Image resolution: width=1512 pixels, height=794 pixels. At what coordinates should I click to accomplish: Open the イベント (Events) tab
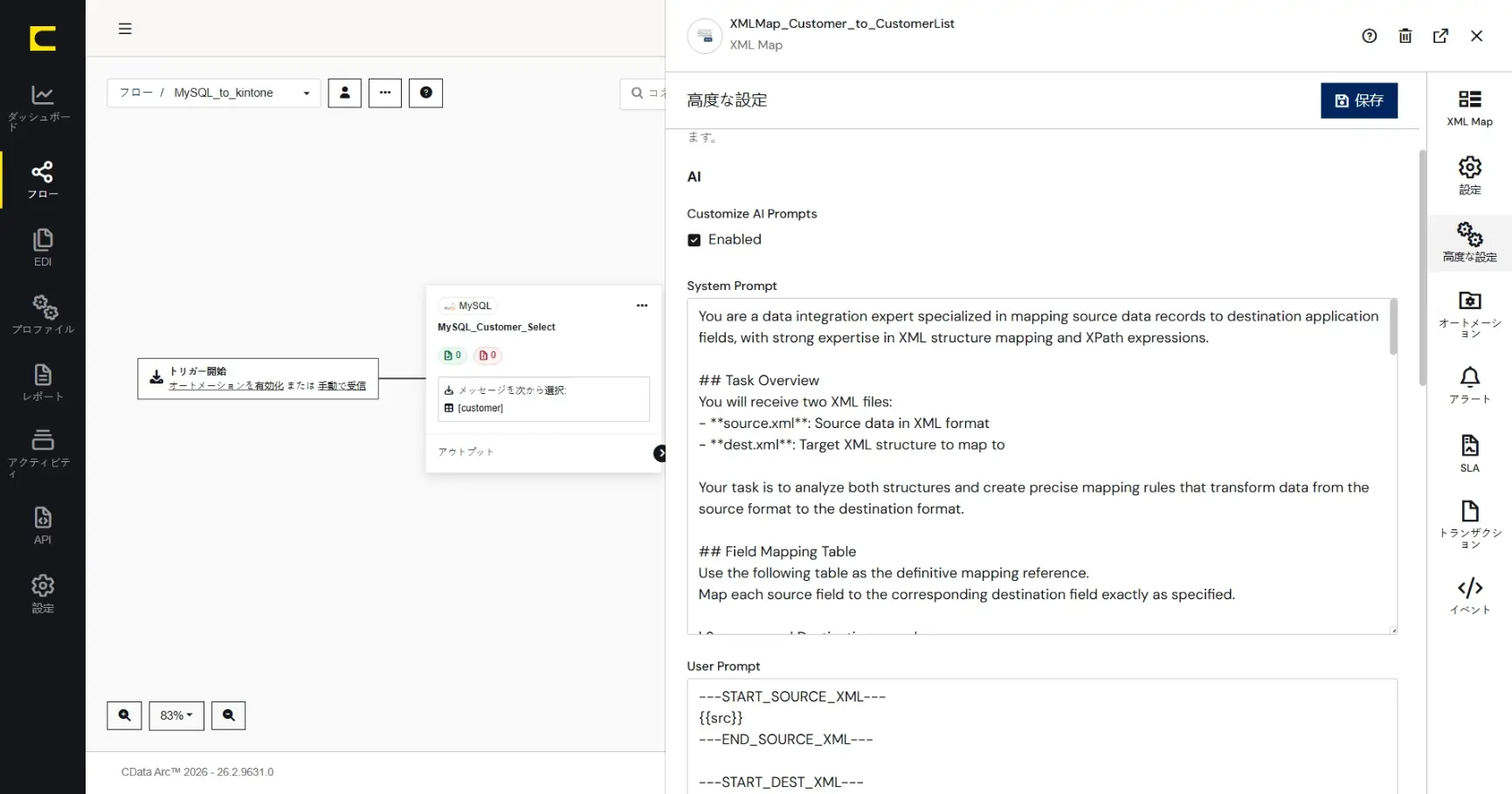1470,597
